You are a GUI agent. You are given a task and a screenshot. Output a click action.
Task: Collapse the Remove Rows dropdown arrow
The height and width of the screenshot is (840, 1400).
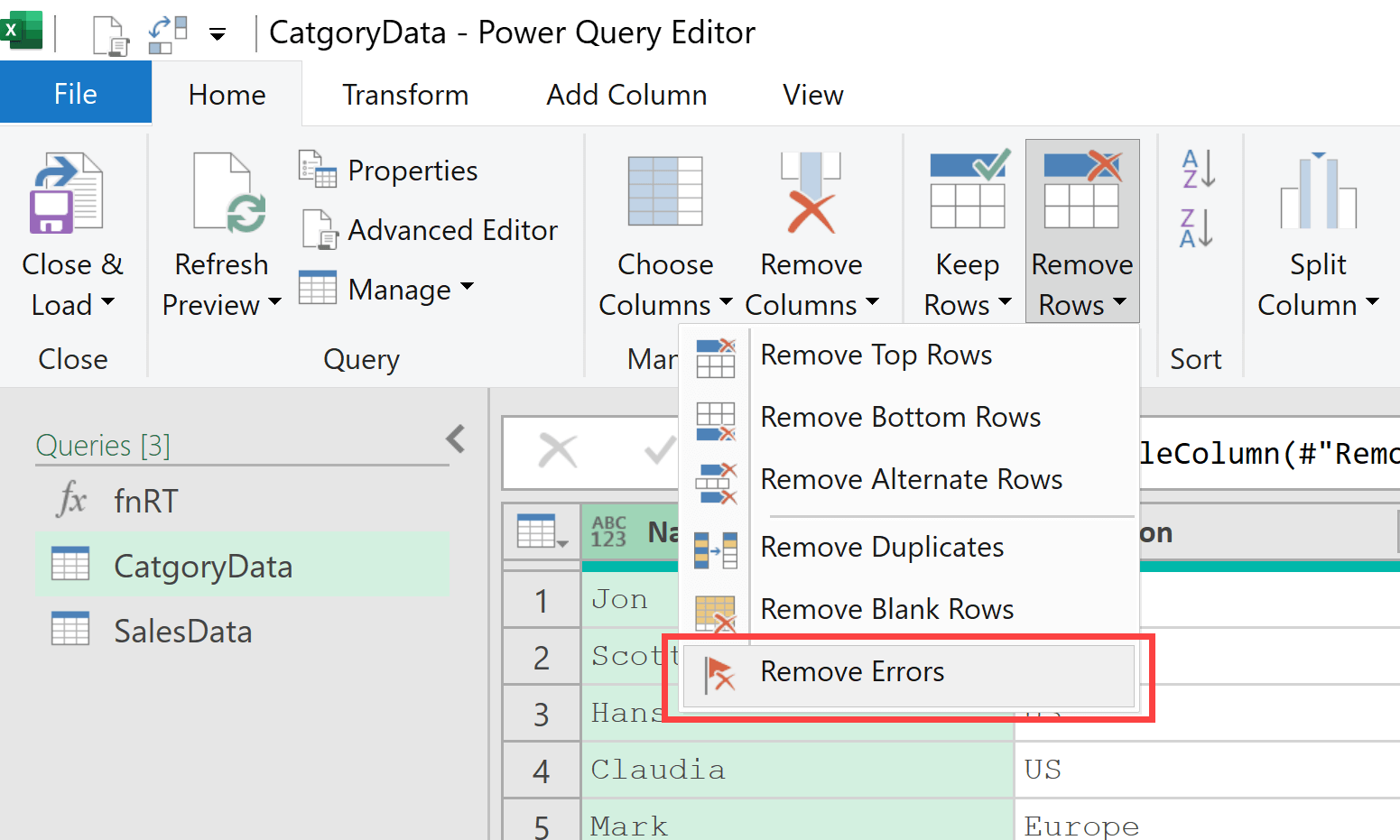pyautogui.click(x=1119, y=302)
